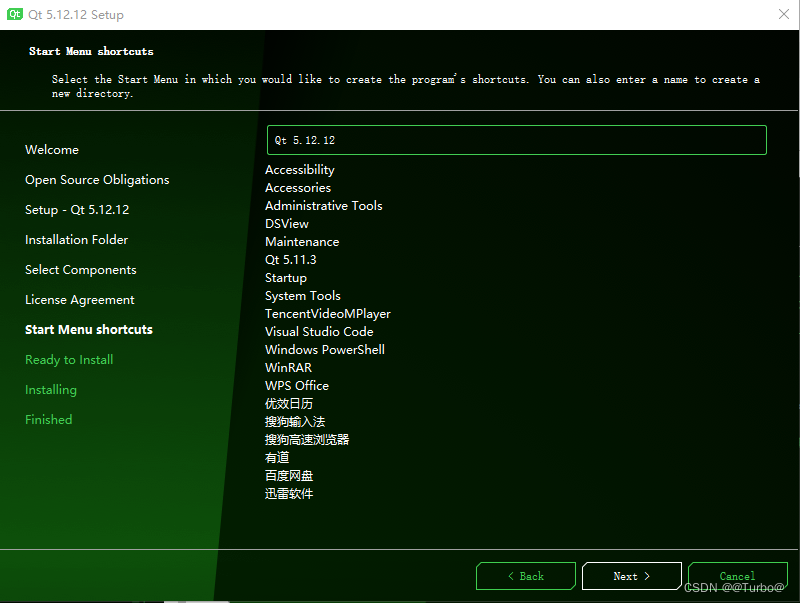Choose Administrative Tools folder

[323, 206]
